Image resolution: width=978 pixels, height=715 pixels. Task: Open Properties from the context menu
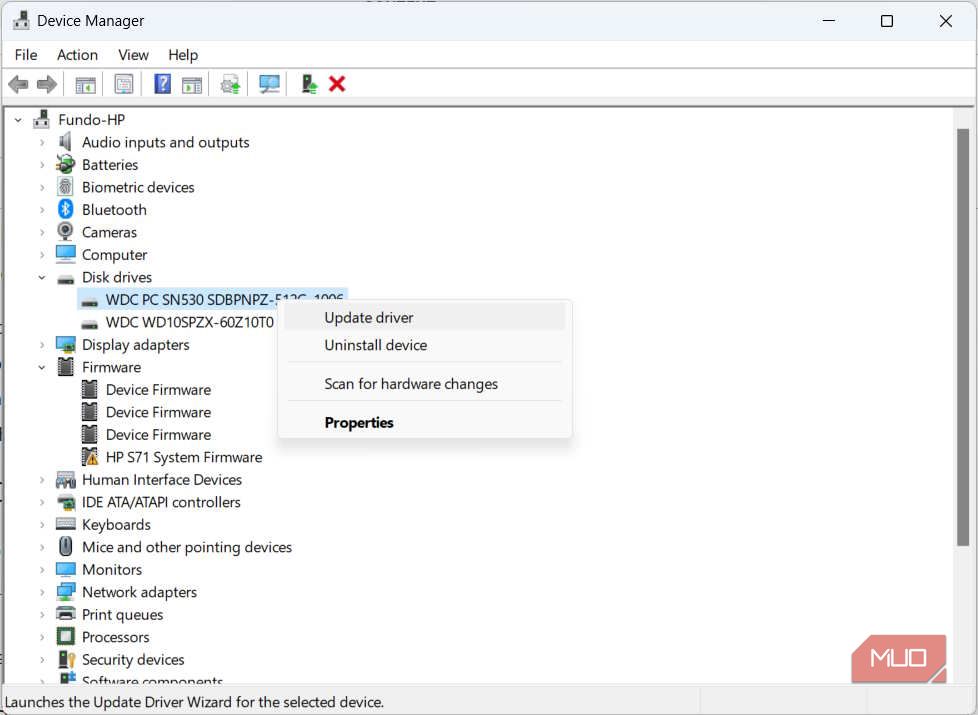click(424, 422)
